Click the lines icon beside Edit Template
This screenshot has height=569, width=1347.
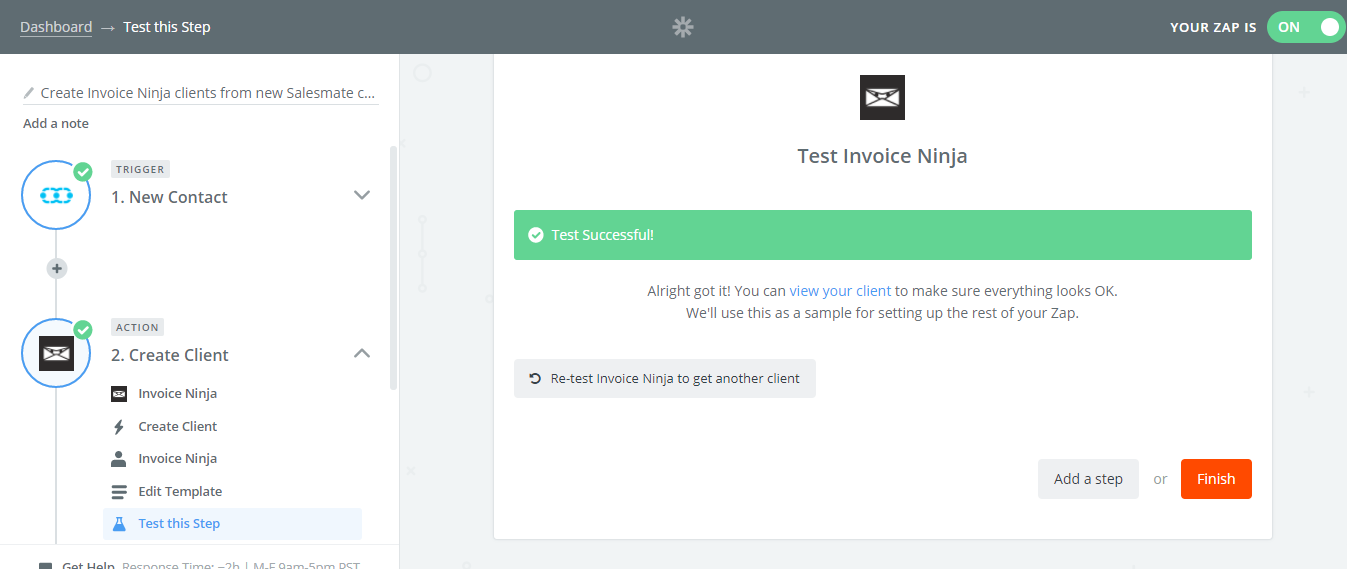point(119,492)
